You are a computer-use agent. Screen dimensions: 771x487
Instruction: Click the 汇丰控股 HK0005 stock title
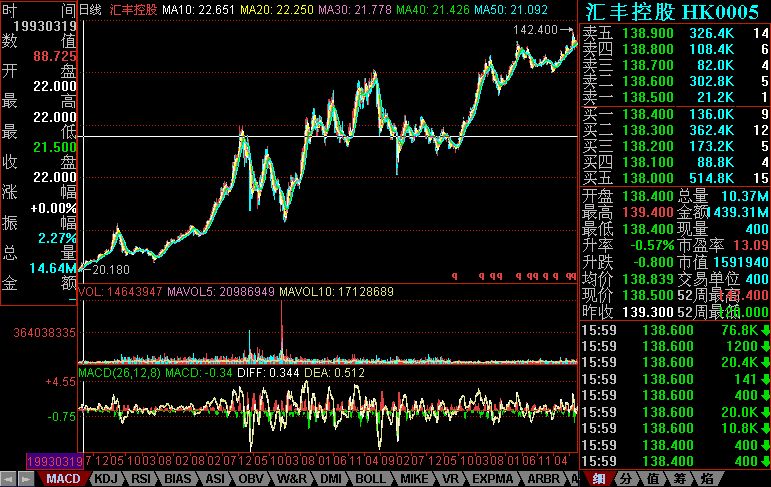tap(675, 13)
